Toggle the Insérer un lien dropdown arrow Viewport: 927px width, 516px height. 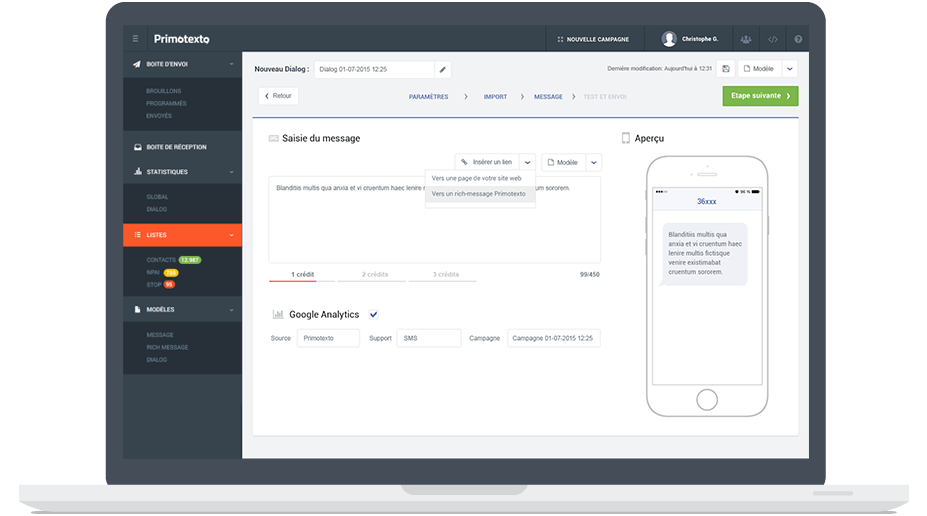[527, 162]
